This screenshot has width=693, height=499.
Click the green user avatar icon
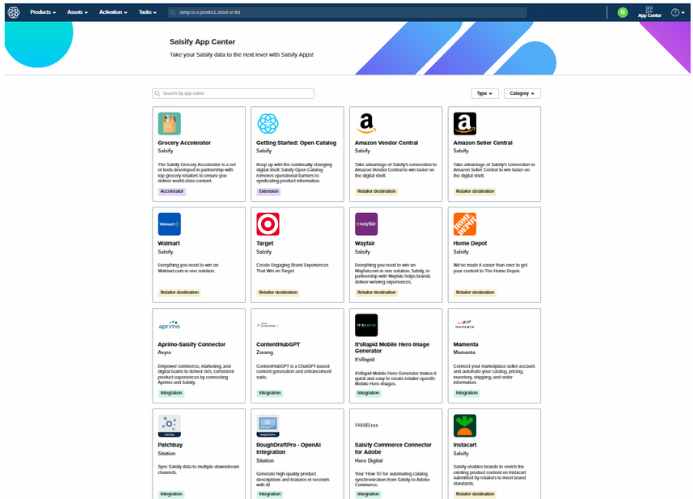[x=623, y=12]
